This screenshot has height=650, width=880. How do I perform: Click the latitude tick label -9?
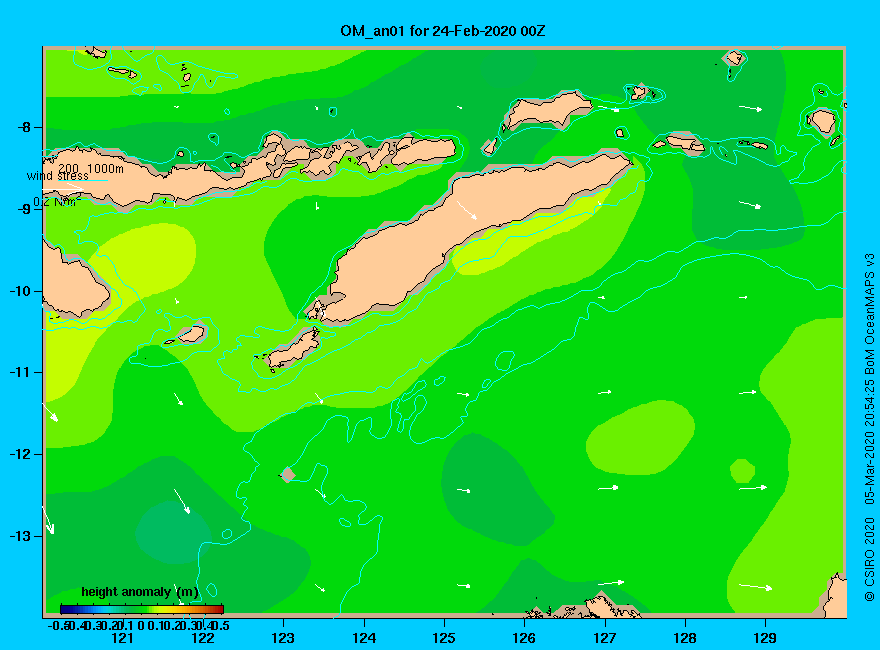click(x=24, y=209)
